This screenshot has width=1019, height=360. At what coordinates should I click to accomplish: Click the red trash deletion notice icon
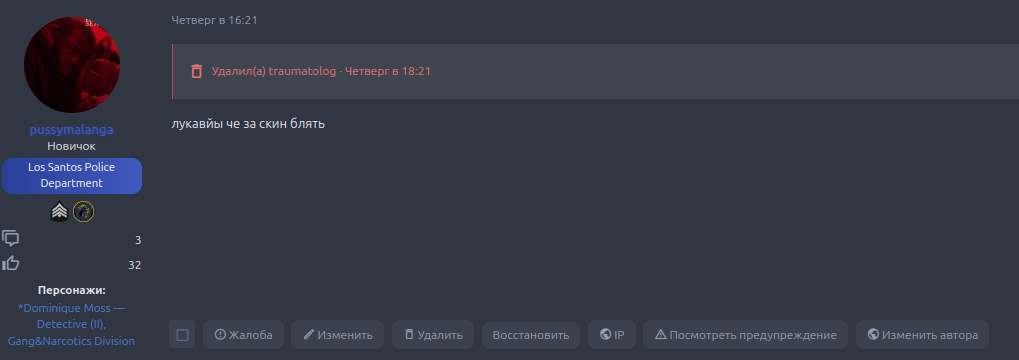[x=196, y=71]
